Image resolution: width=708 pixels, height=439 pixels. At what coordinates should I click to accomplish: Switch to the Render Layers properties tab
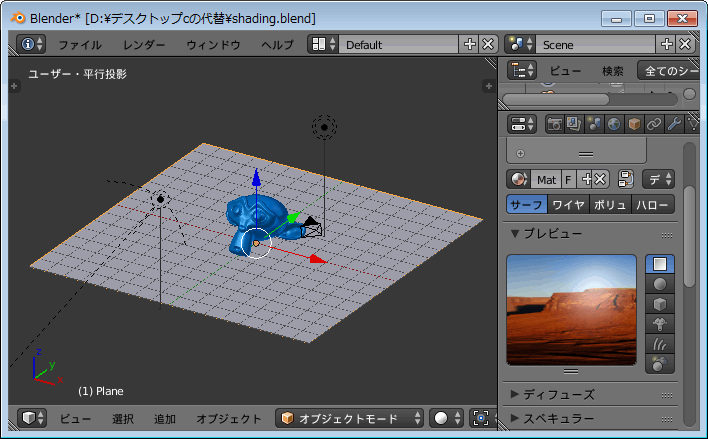pos(574,124)
